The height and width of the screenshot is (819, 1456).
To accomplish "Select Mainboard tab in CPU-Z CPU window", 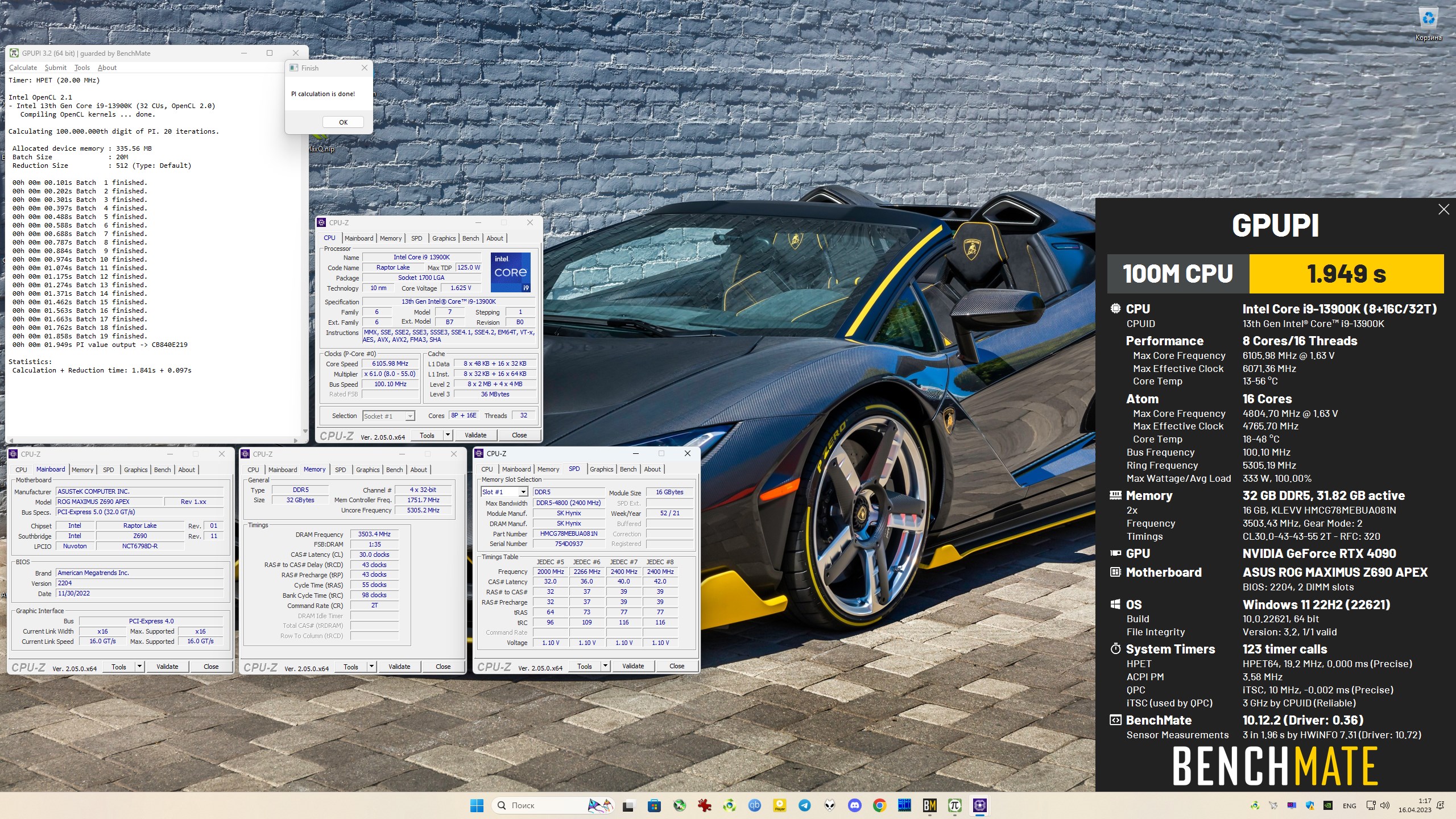I will [359, 238].
